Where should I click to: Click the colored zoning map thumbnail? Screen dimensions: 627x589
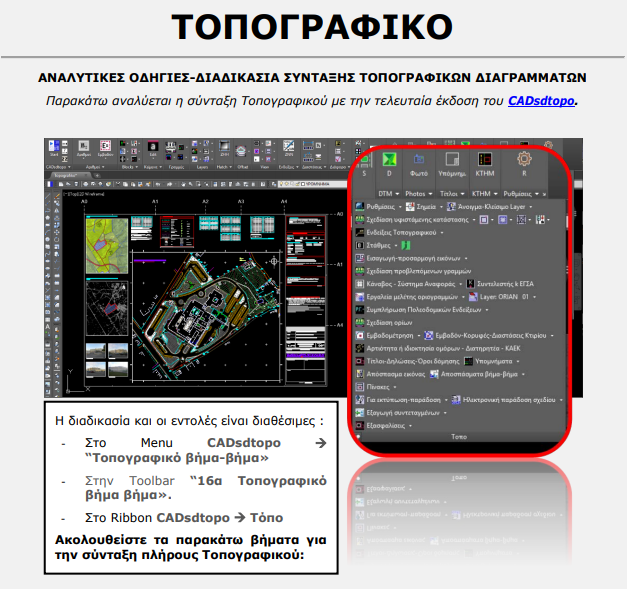coord(107,246)
